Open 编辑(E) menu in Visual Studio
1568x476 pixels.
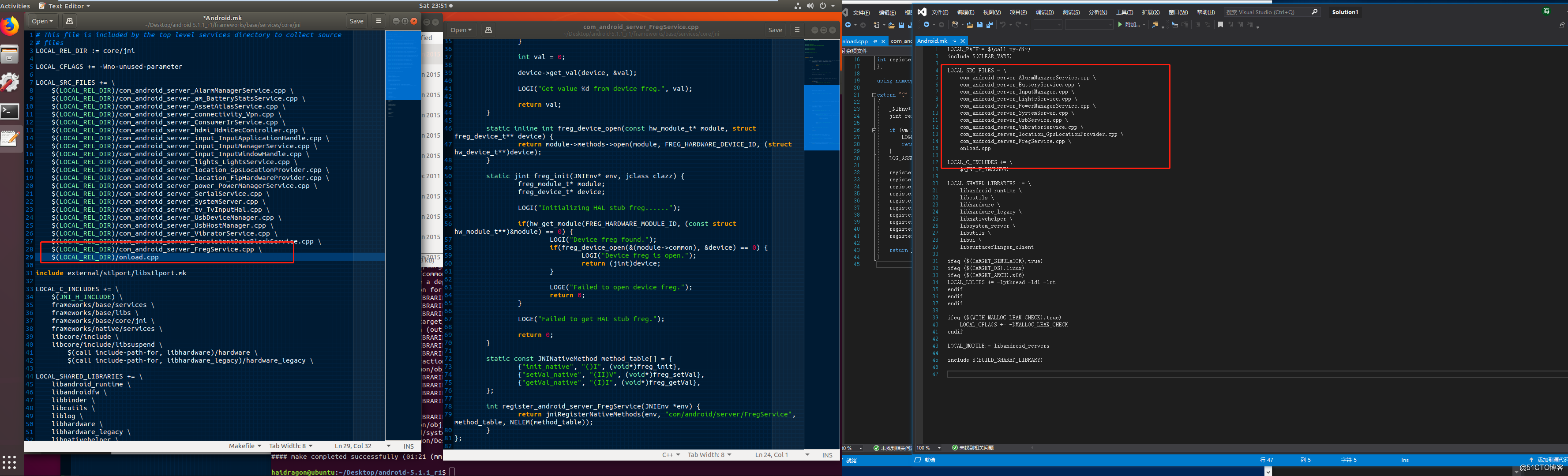966,12
